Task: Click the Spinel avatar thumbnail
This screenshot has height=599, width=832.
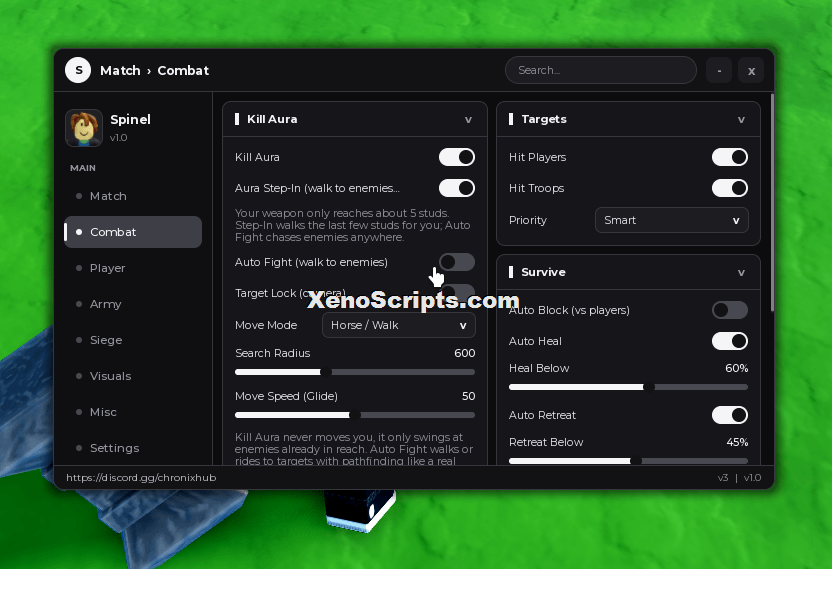Action: tap(84, 127)
